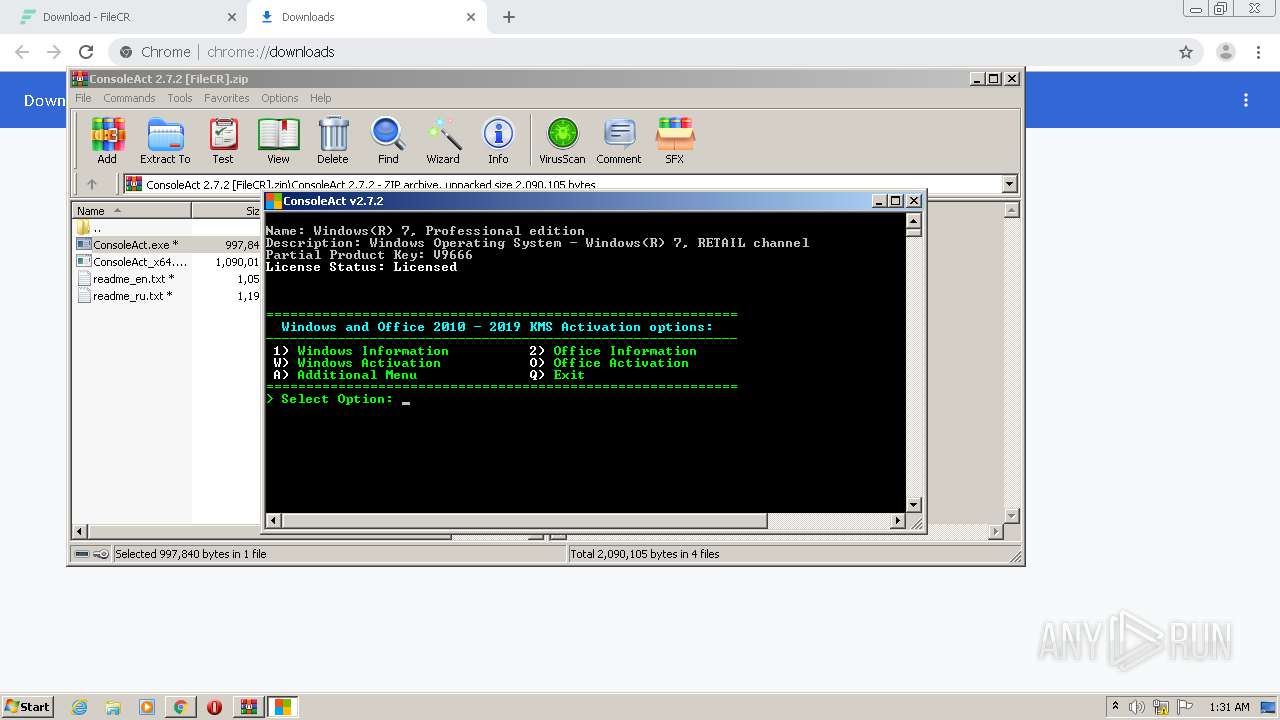This screenshot has width=1280, height=720.
Task: Open the Windows Start menu
Action: [27, 706]
